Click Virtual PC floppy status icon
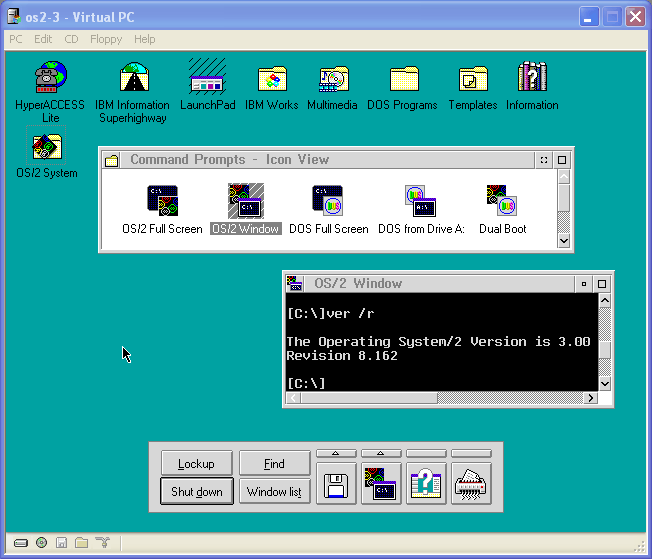 click(62, 542)
